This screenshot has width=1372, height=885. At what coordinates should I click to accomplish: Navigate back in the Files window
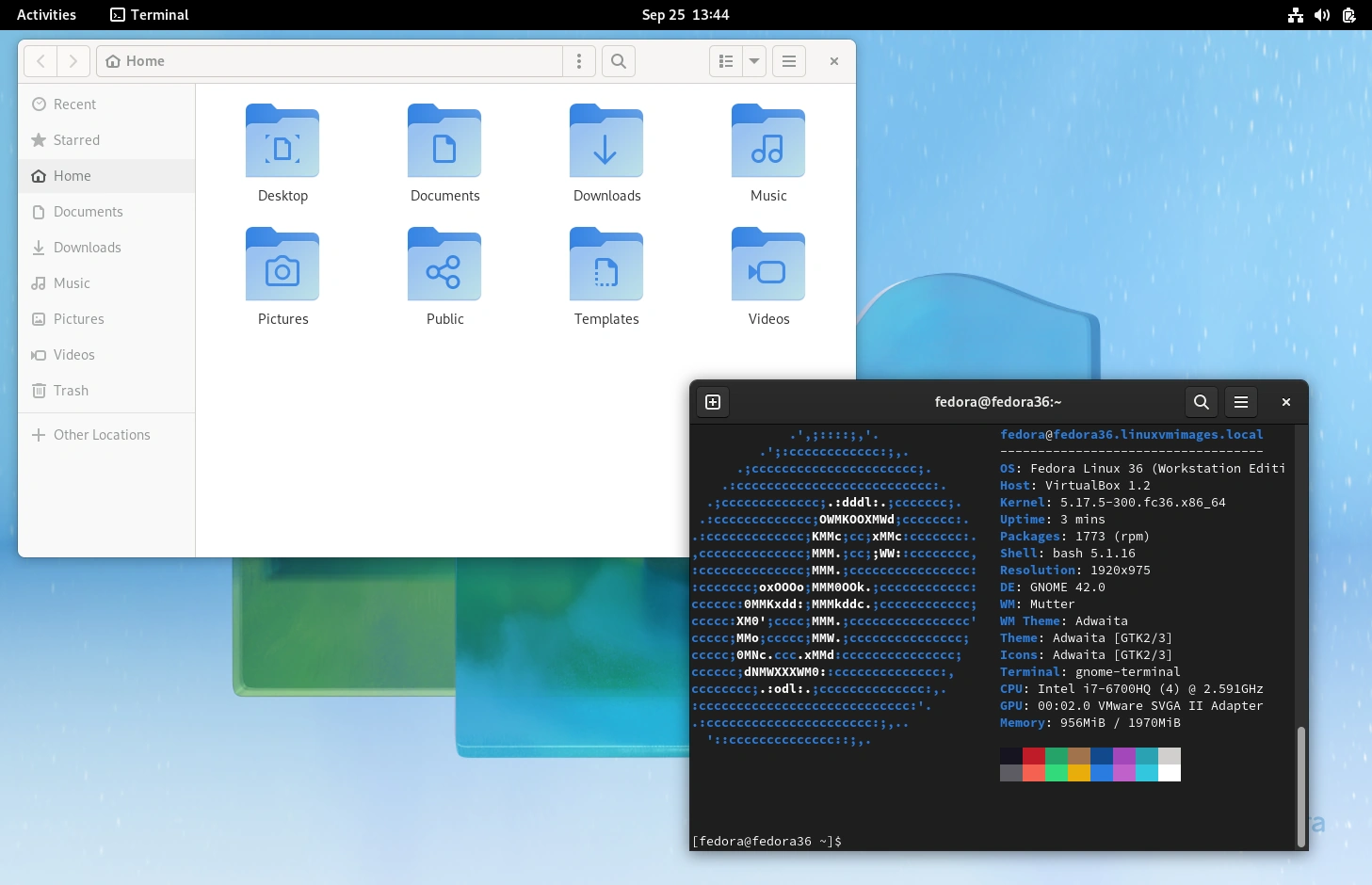(x=40, y=61)
